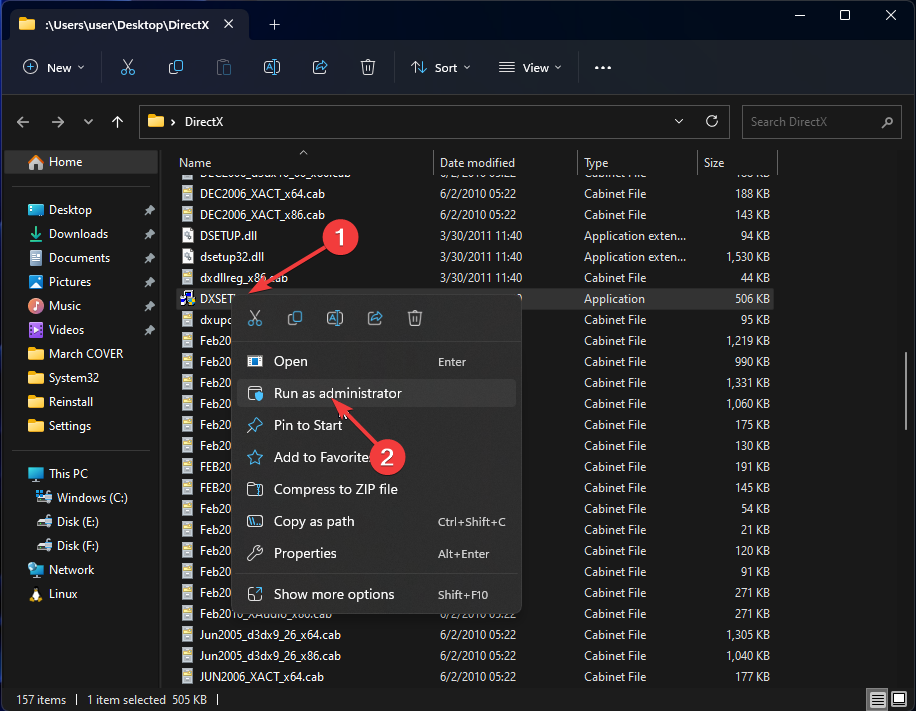Click the vertical scrollbar of file list
This screenshot has height=711, width=916.
coord(907,390)
